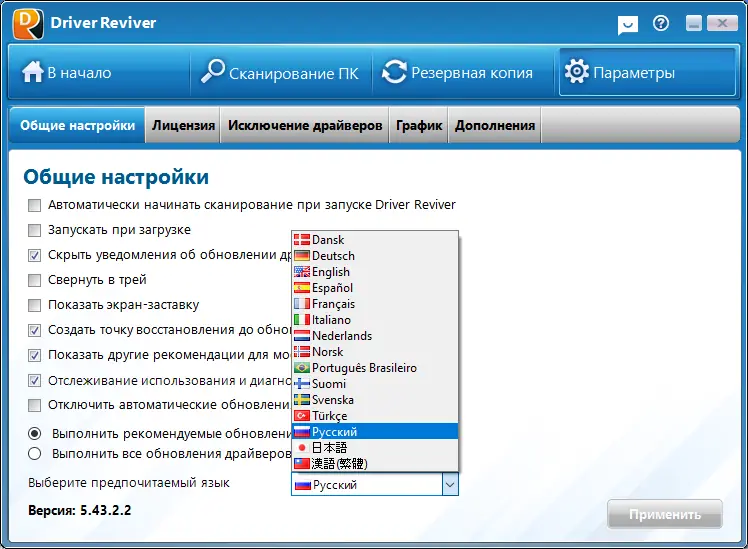Pick the Italian flag icon in list

click(301, 320)
